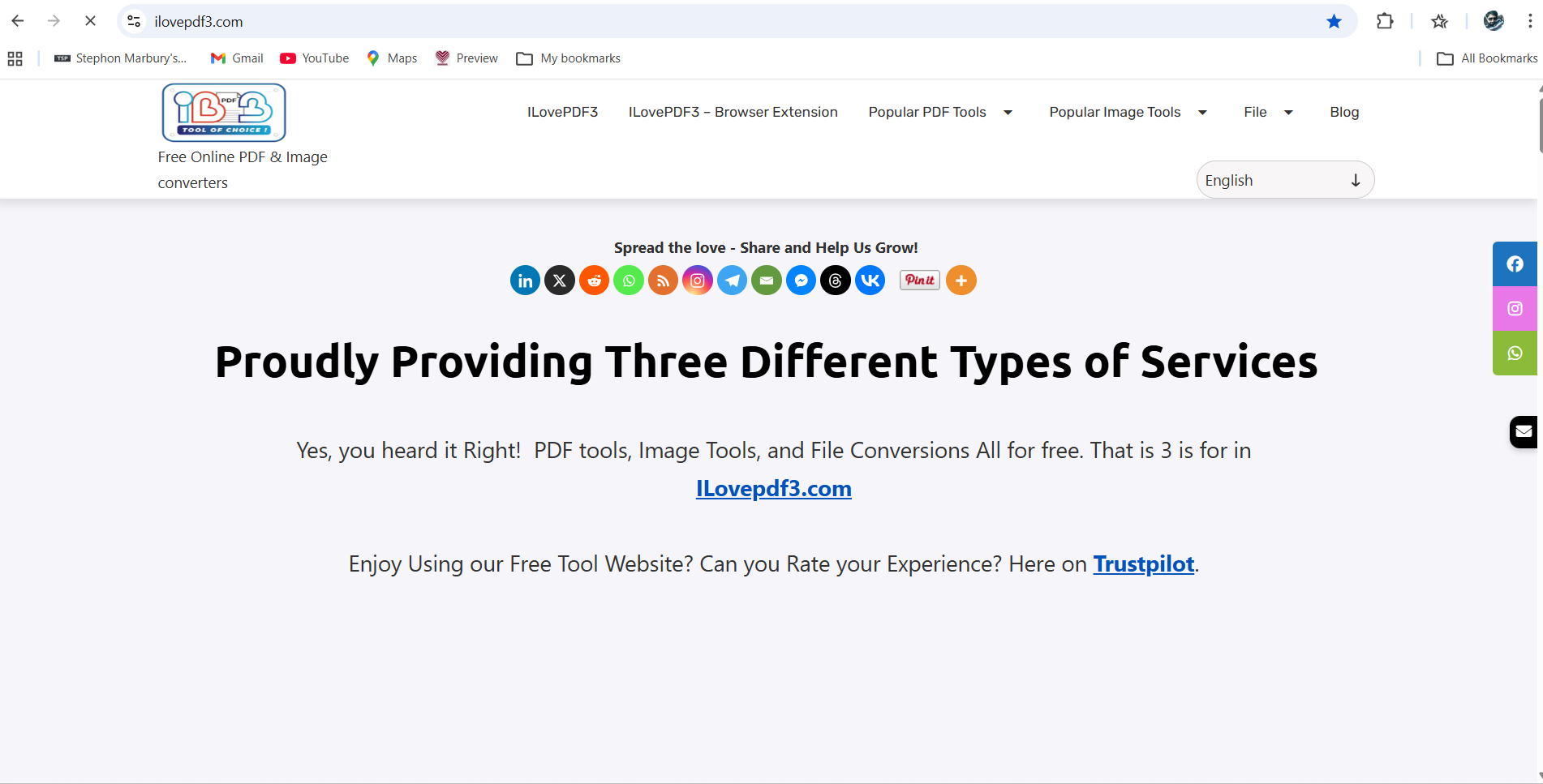1543x784 pixels.
Task: Share on X (Twitter) icon
Action: point(560,281)
